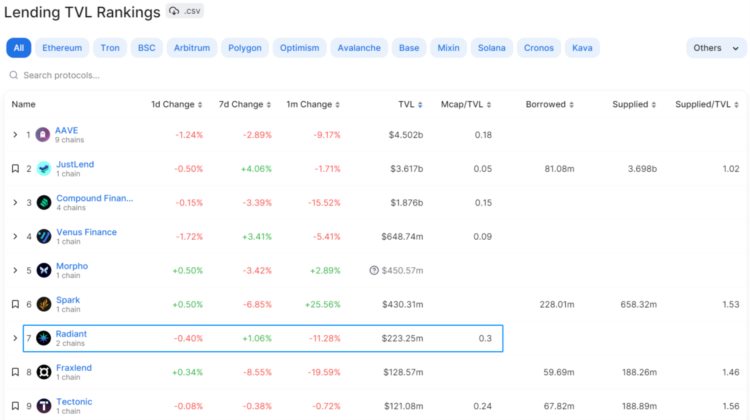The image size is (750, 420).
Task: Click the AAVE protocol logo icon
Action: coord(43,135)
